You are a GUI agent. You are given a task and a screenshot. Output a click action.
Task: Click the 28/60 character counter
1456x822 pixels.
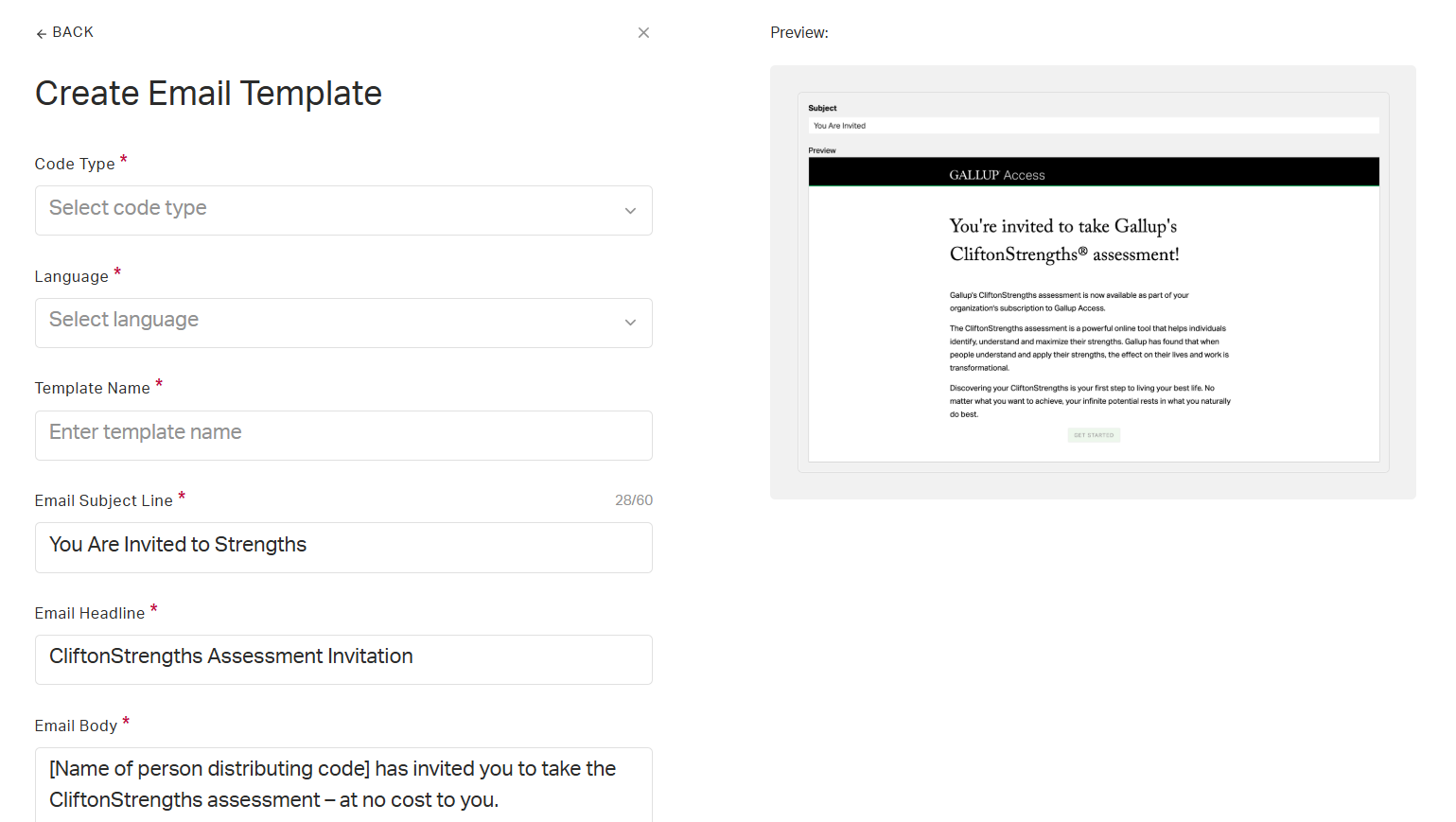(634, 500)
